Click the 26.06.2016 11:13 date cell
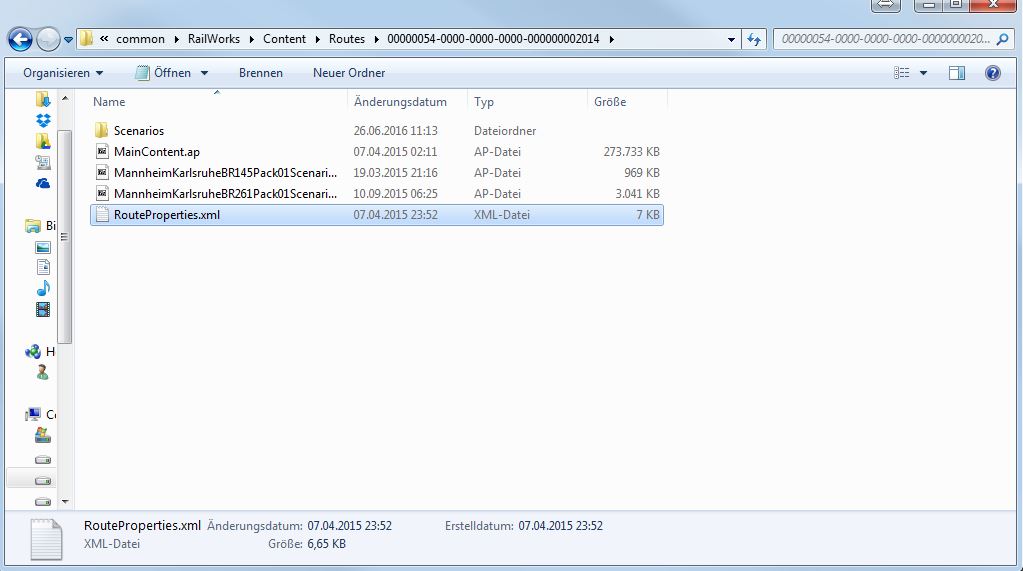The height and width of the screenshot is (571, 1023). (x=395, y=131)
